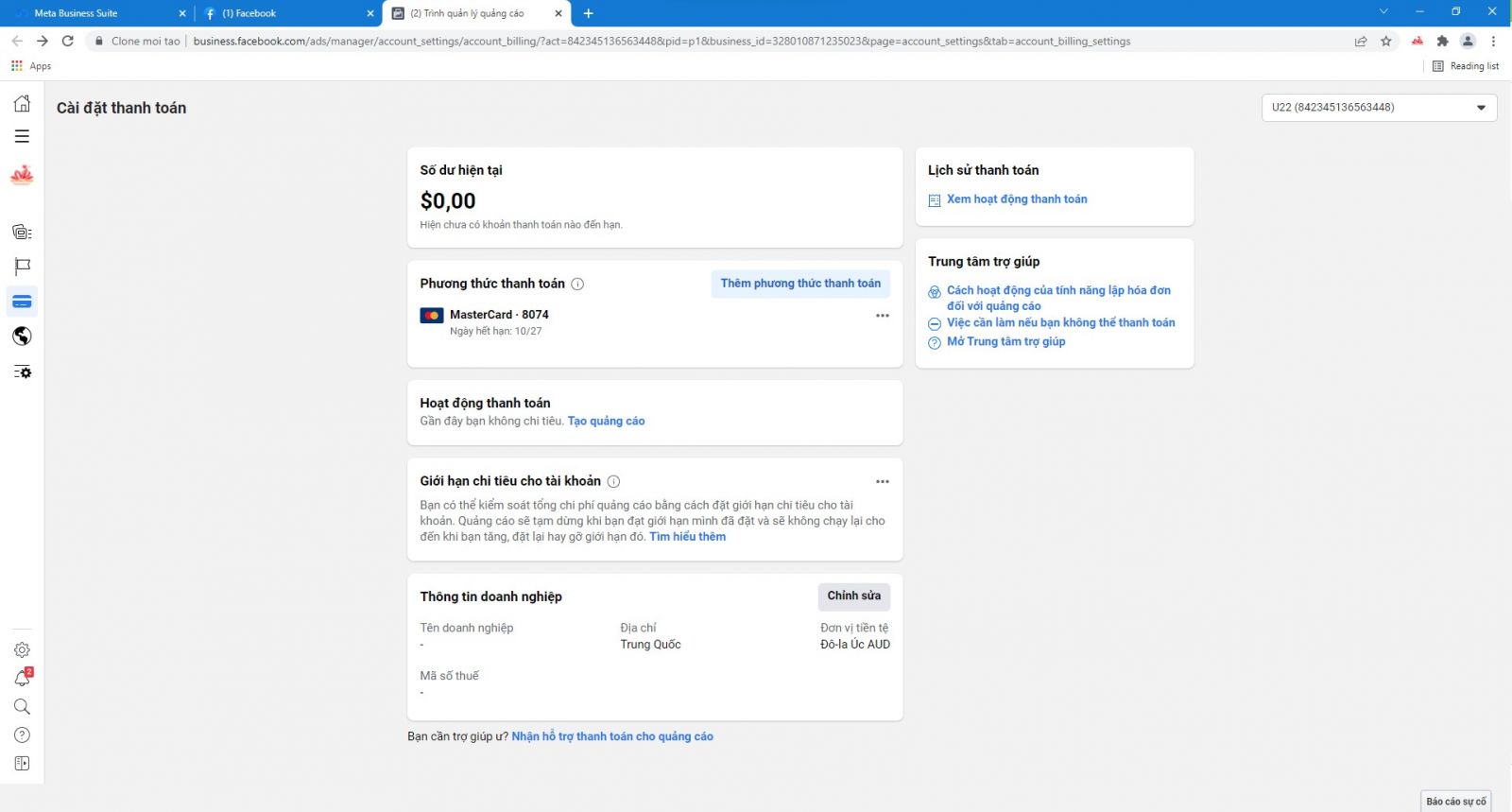
Task: Open a new browser tab
Action: point(589,13)
